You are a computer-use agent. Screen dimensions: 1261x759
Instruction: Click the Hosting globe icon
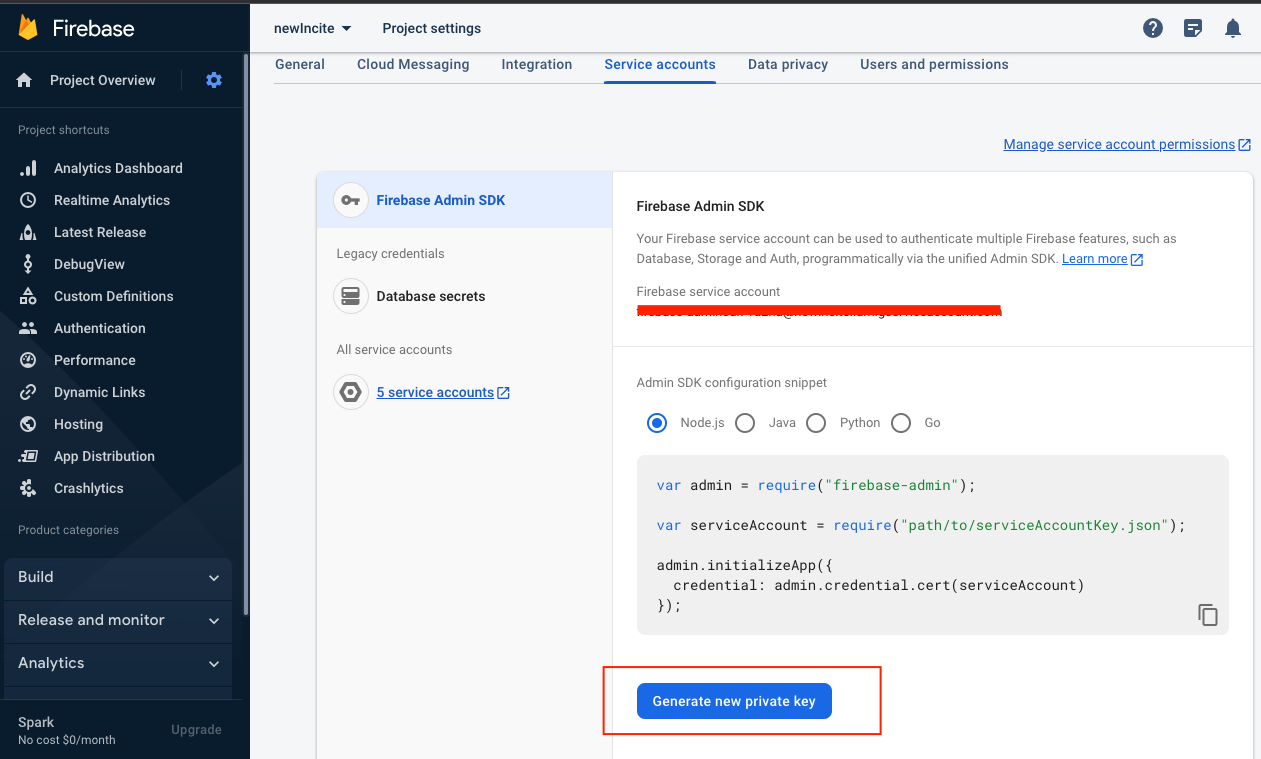click(28, 424)
